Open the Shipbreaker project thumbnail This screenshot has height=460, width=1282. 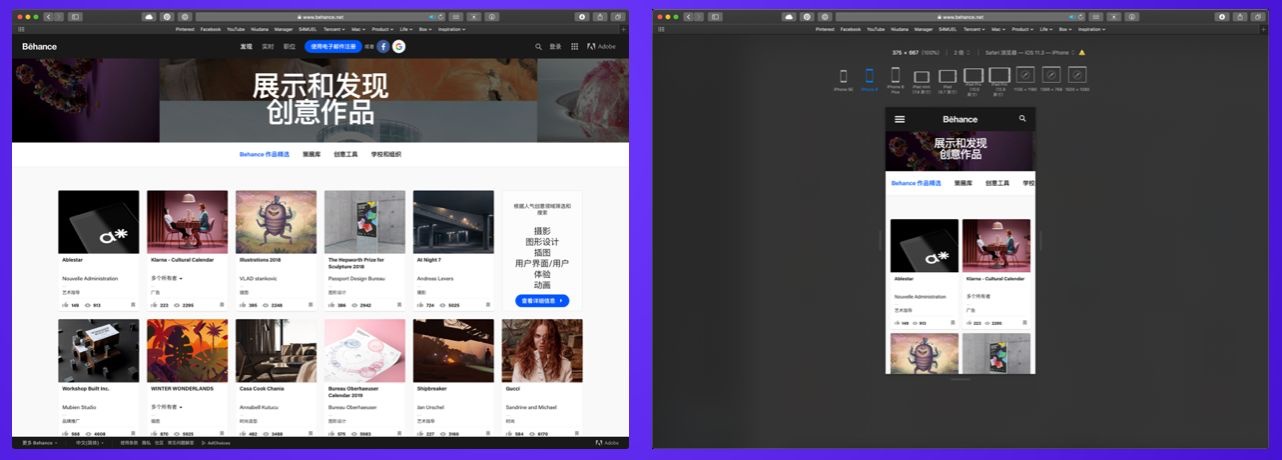453,350
